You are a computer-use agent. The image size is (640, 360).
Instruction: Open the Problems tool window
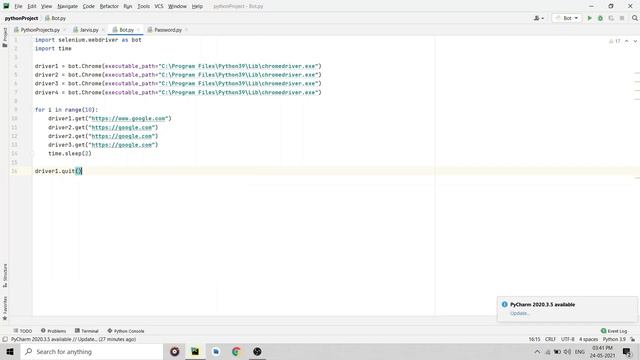53,331
